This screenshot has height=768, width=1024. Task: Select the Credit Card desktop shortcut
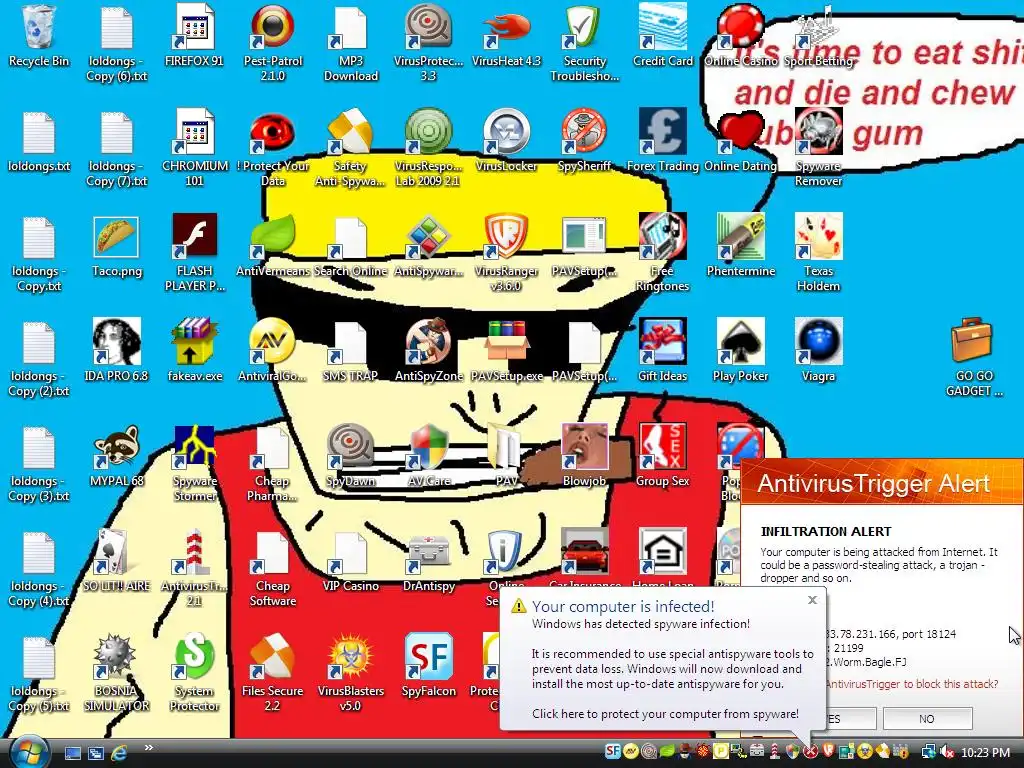[x=663, y=26]
